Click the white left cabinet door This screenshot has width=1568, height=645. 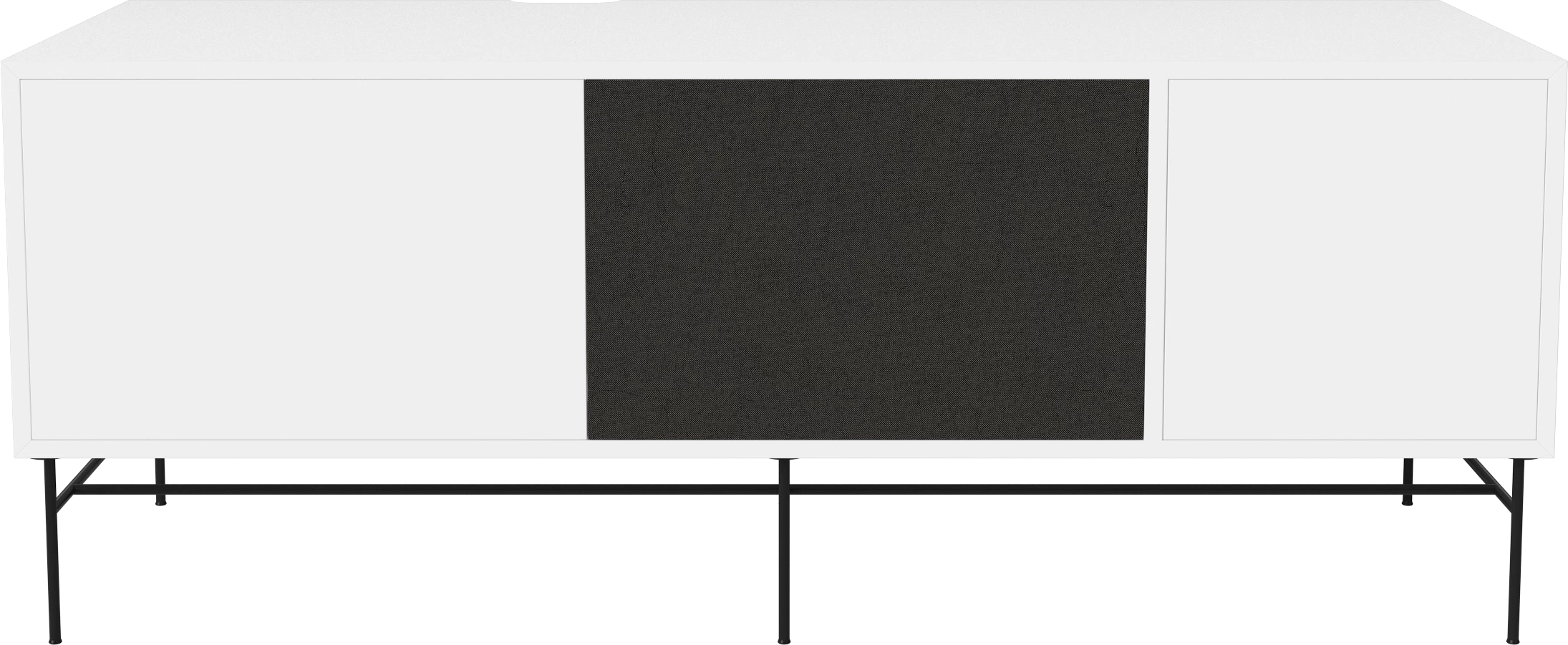click(301, 258)
